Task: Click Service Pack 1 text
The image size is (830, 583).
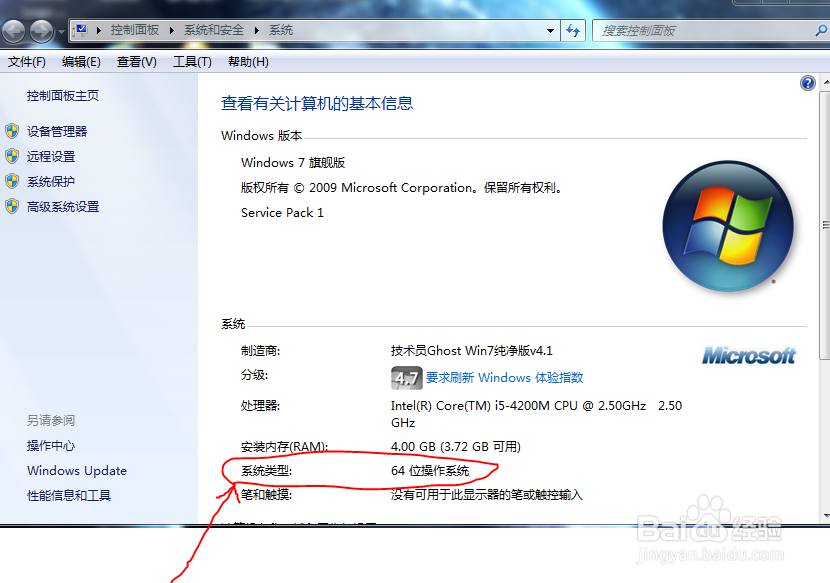Action: 282,213
